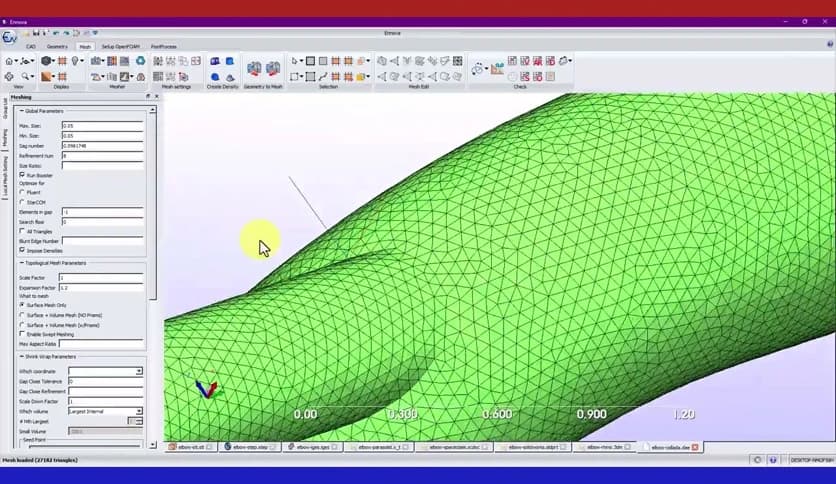Viewport: 836px width, 484px height.
Task: Click the Ennova application logo button
Action: (x=9, y=37)
